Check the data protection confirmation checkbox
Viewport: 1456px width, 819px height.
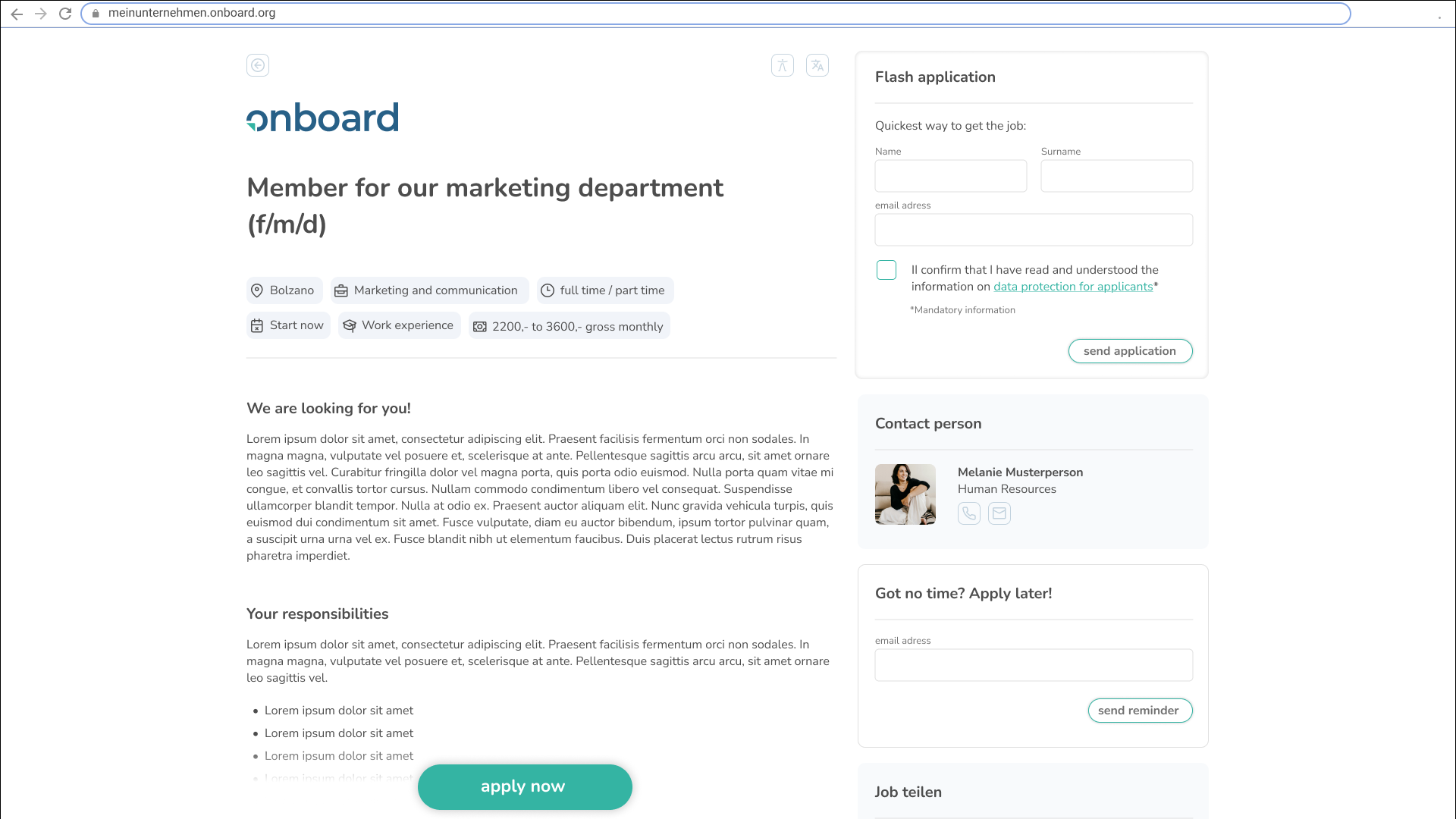pos(886,270)
